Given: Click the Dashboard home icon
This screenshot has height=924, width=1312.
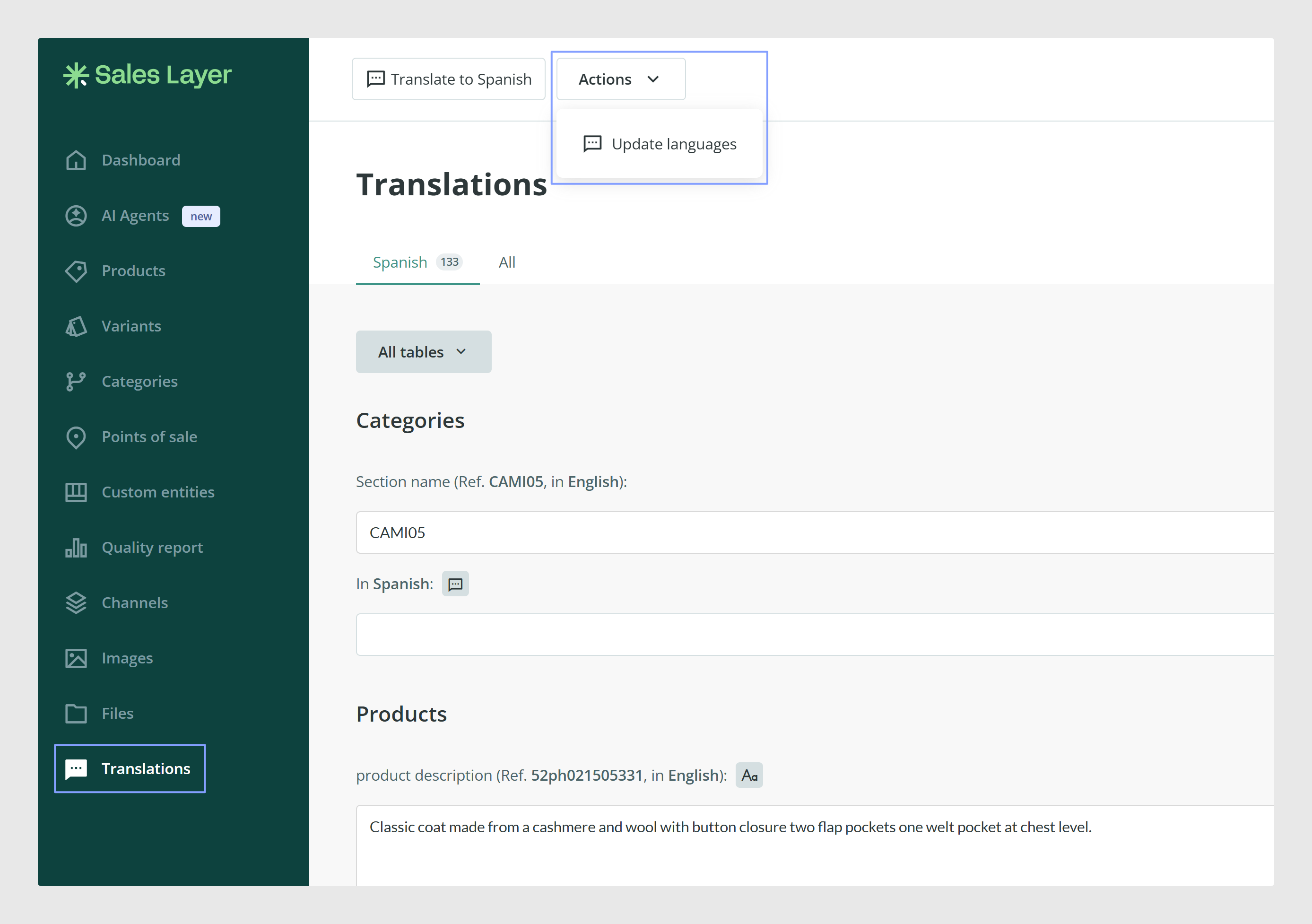Looking at the screenshot, I should pos(76,161).
